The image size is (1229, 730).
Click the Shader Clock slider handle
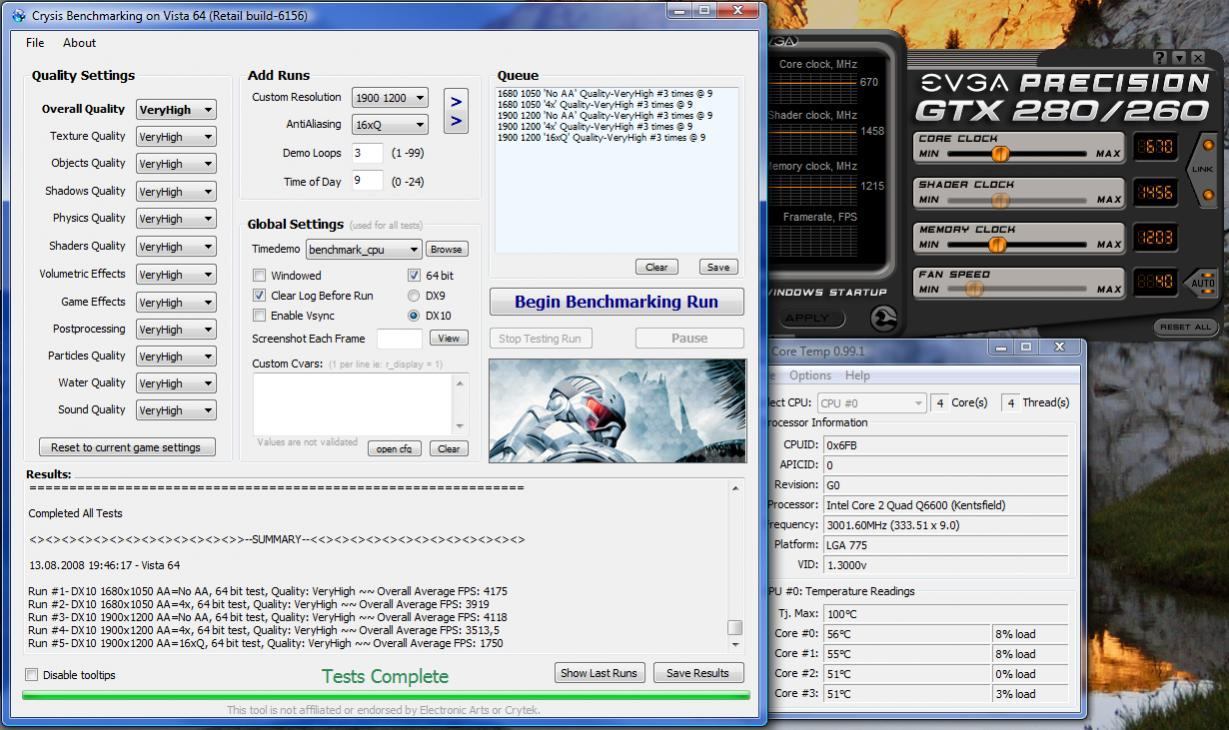(x=999, y=199)
